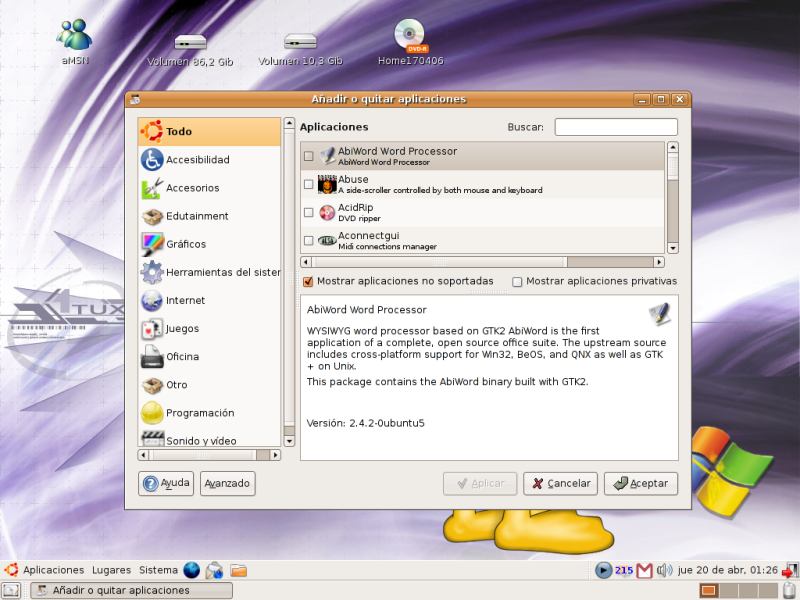This screenshot has width=800, height=600.
Task: Select the Programación category
Action: tap(209, 413)
